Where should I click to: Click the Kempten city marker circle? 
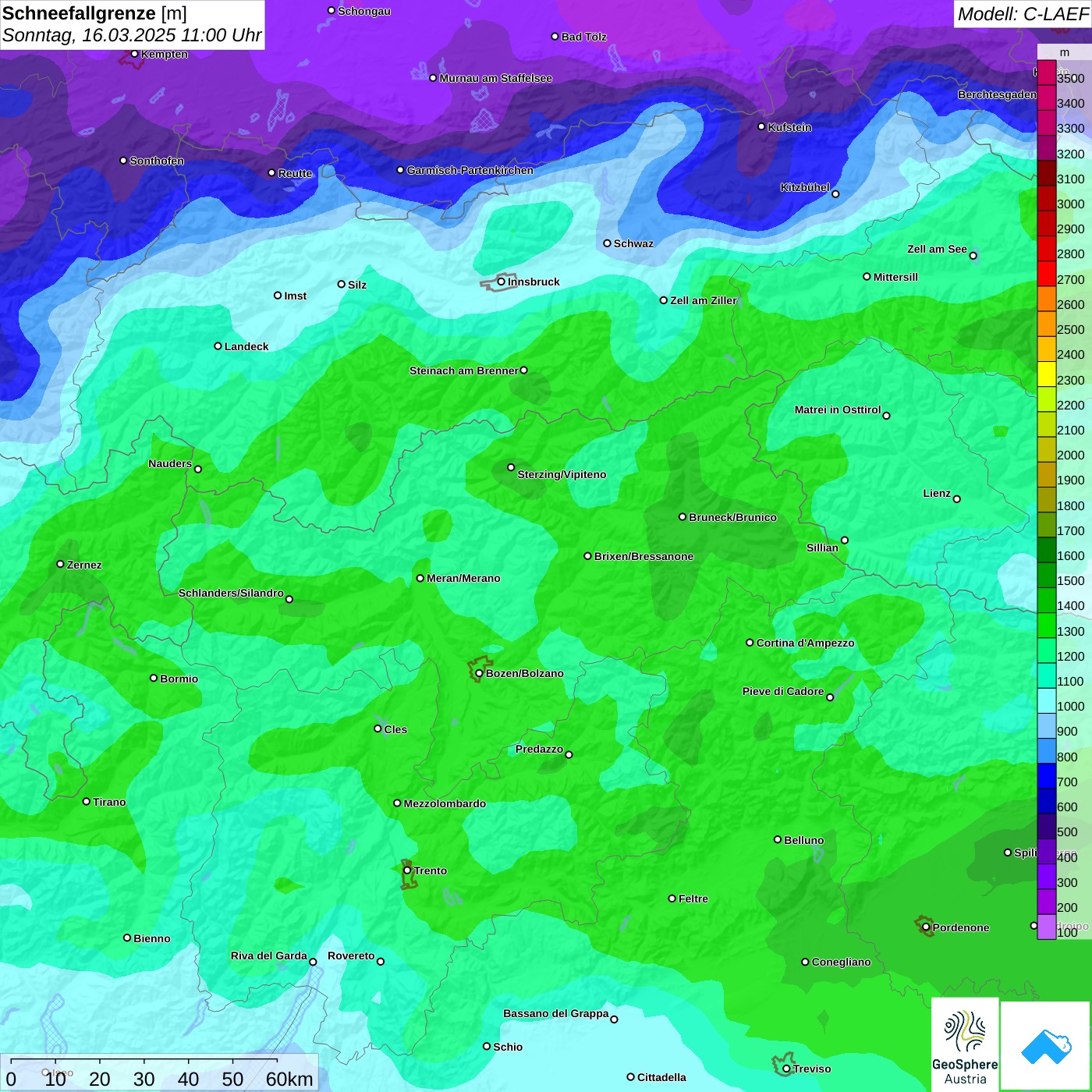134,54
